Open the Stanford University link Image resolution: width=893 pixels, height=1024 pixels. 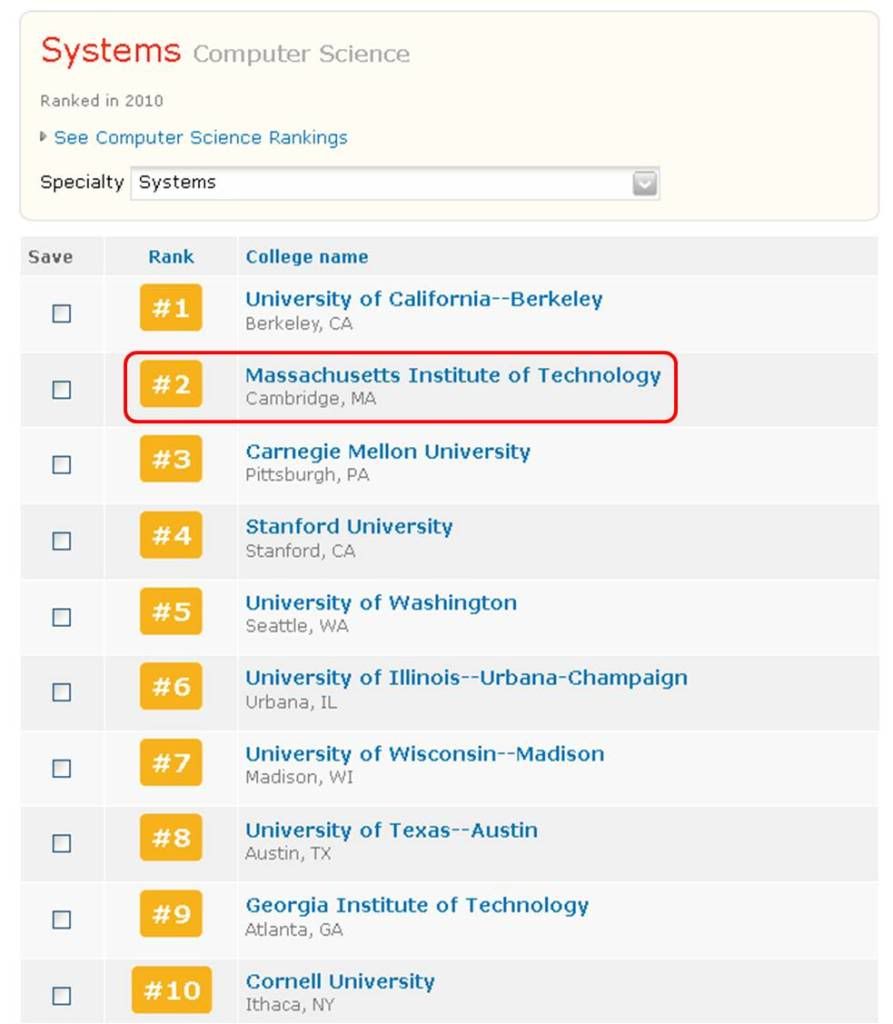pos(348,527)
